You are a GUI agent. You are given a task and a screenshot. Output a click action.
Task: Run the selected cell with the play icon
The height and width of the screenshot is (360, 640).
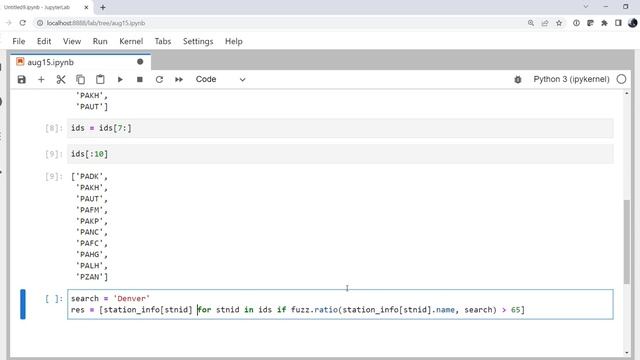(120, 80)
